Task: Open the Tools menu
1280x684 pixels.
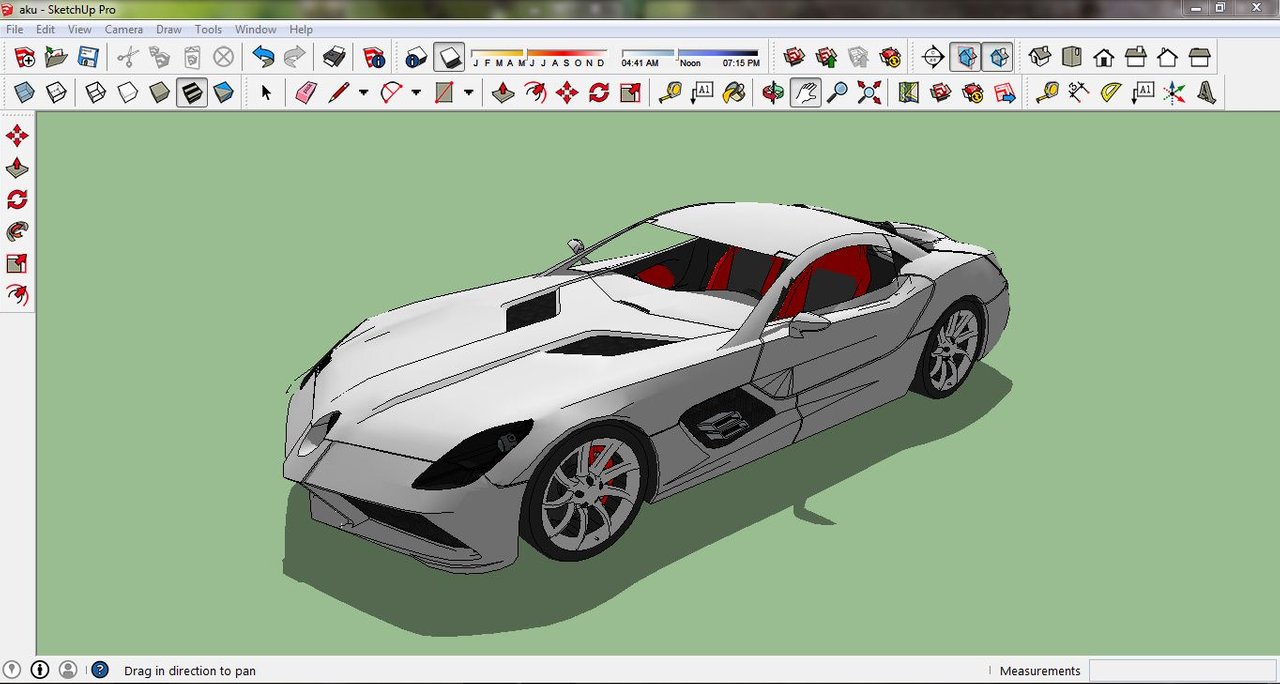Action: pos(209,29)
